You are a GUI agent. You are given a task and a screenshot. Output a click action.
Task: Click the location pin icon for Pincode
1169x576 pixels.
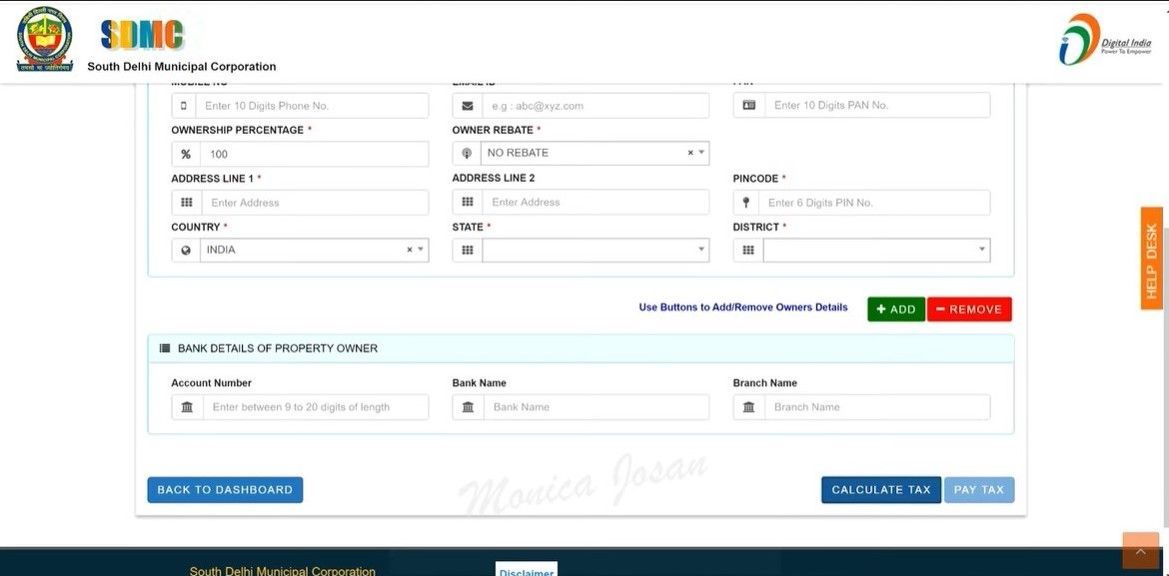click(747, 201)
